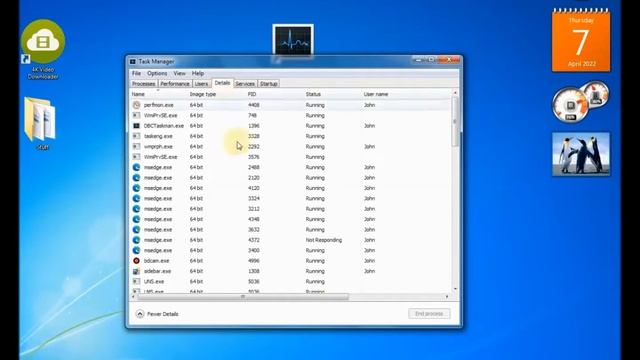The height and width of the screenshot is (360, 640).
Task: Click the PID value 4408
Action: tap(253, 105)
